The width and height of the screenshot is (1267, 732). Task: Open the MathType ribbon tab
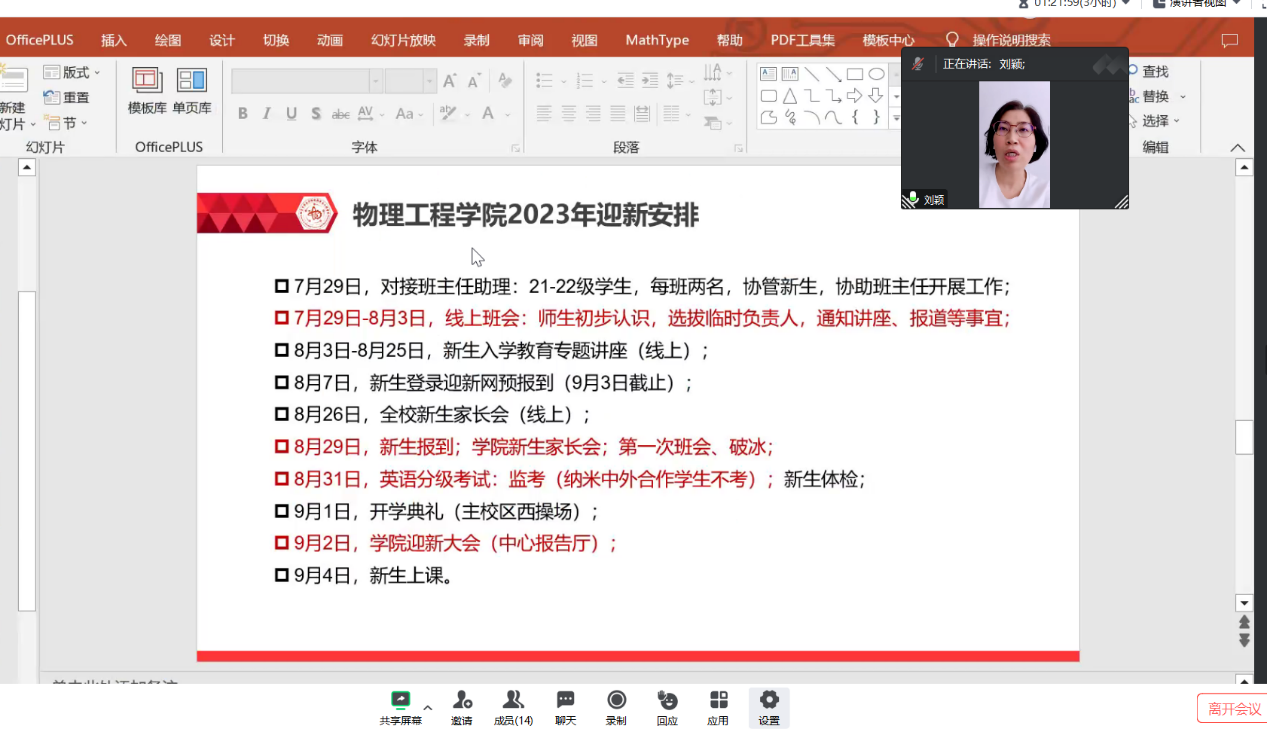[657, 41]
